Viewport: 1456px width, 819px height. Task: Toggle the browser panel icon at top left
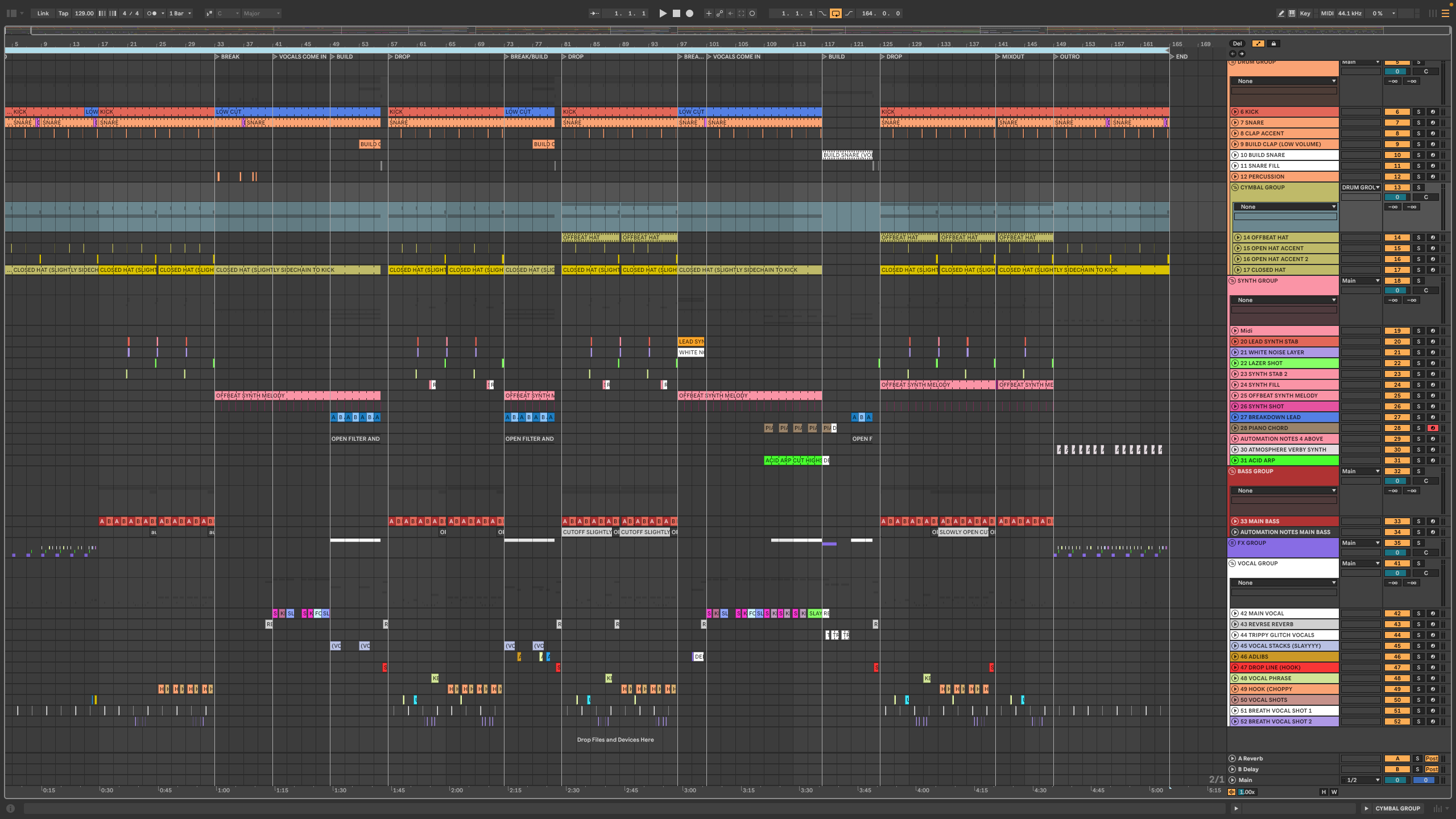[x=11, y=13]
